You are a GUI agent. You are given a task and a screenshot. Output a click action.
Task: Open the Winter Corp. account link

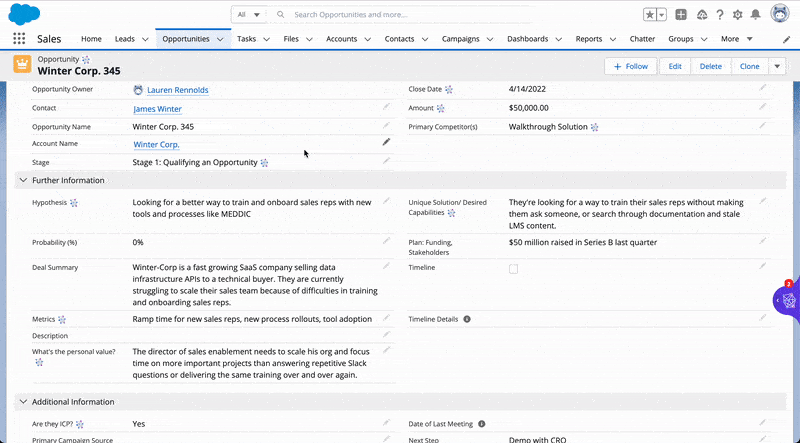point(156,144)
